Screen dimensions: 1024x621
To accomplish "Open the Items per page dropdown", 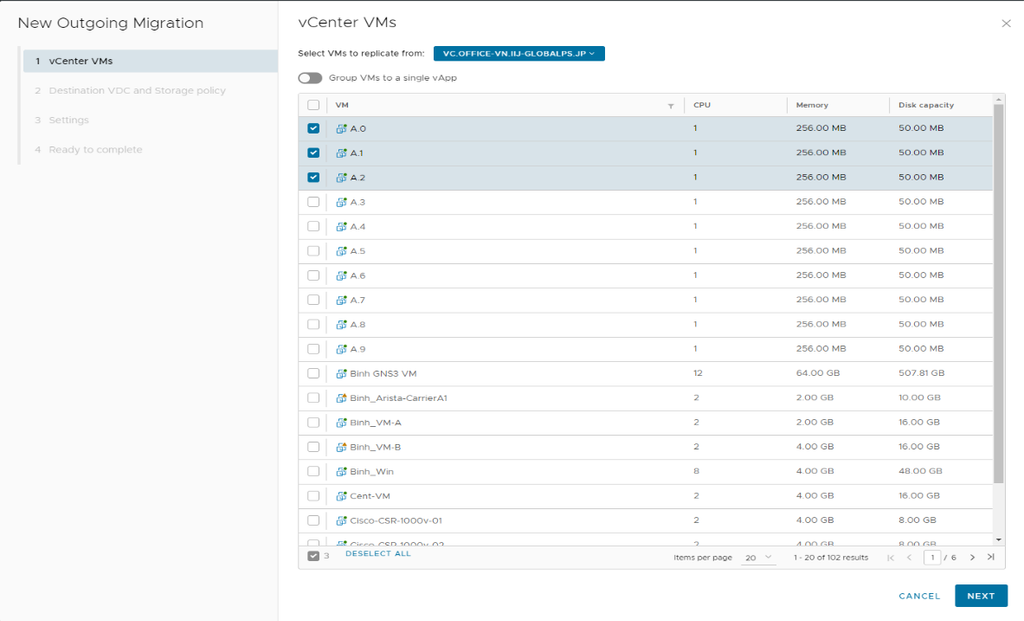I will [x=757, y=557].
